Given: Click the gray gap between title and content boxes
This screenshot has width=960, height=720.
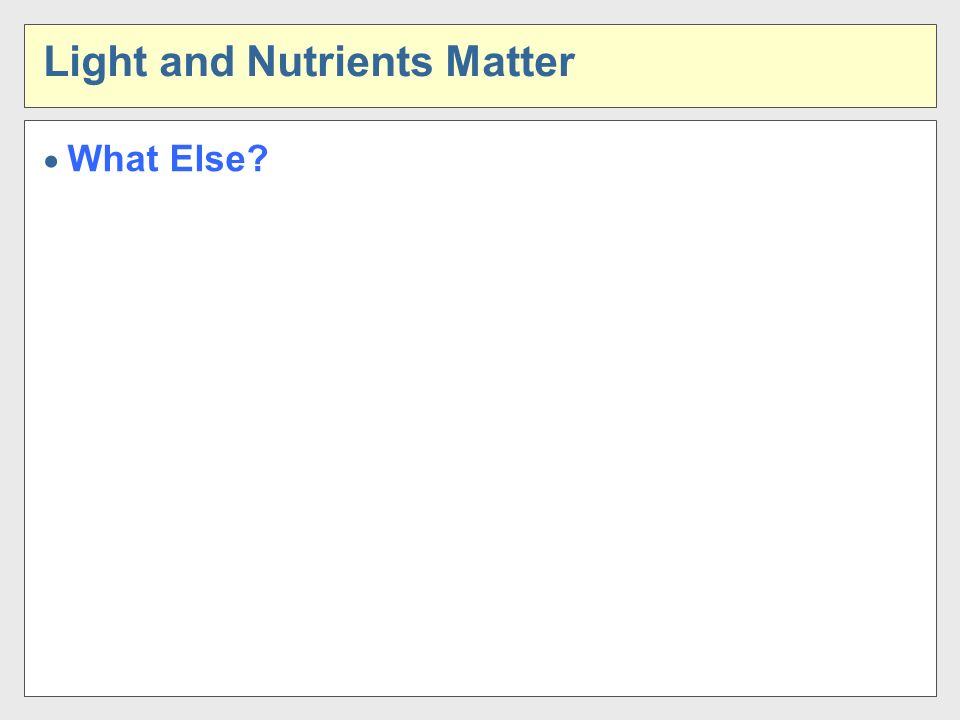Looking at the screenshot, I should pyautogui.click(x=481, y=114).
